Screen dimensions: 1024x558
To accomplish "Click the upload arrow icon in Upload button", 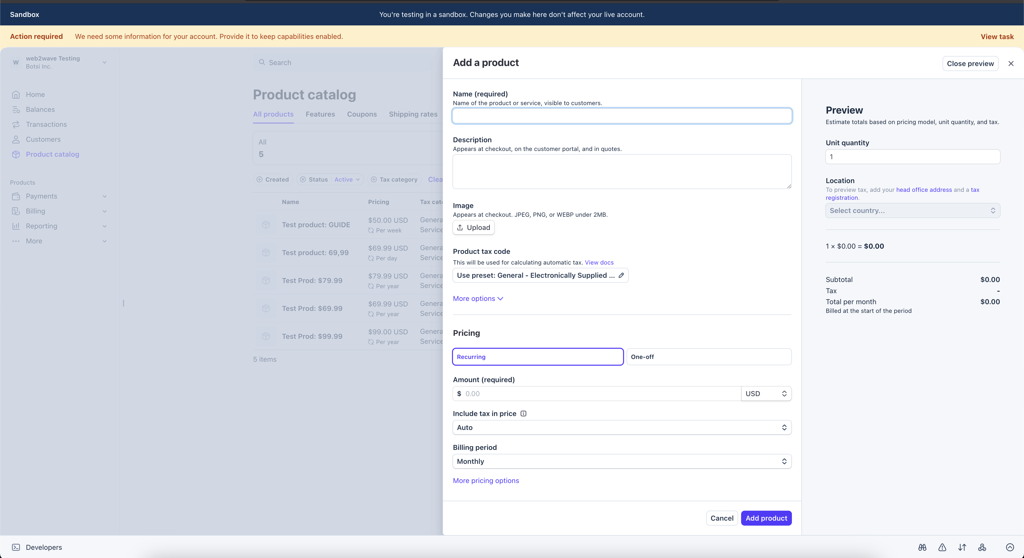I will click(x=460, y=227).
